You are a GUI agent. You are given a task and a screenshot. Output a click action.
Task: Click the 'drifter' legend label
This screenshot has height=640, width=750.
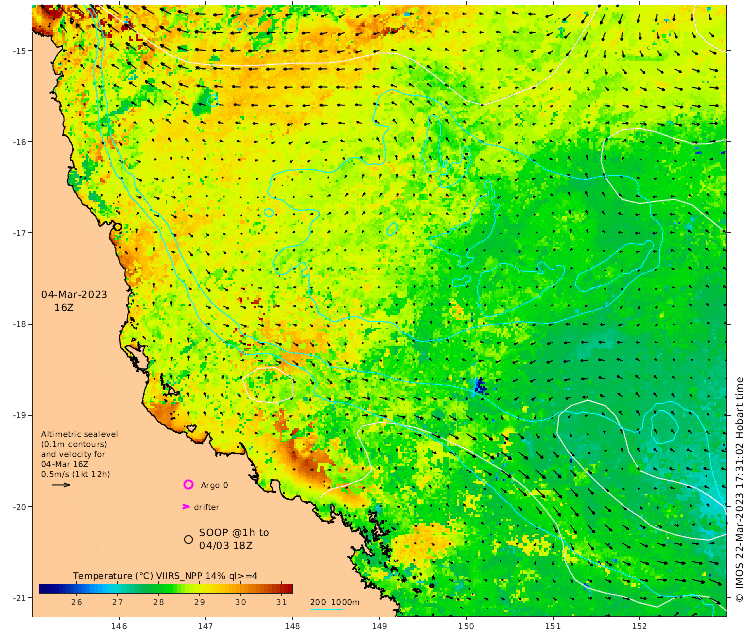206,507
